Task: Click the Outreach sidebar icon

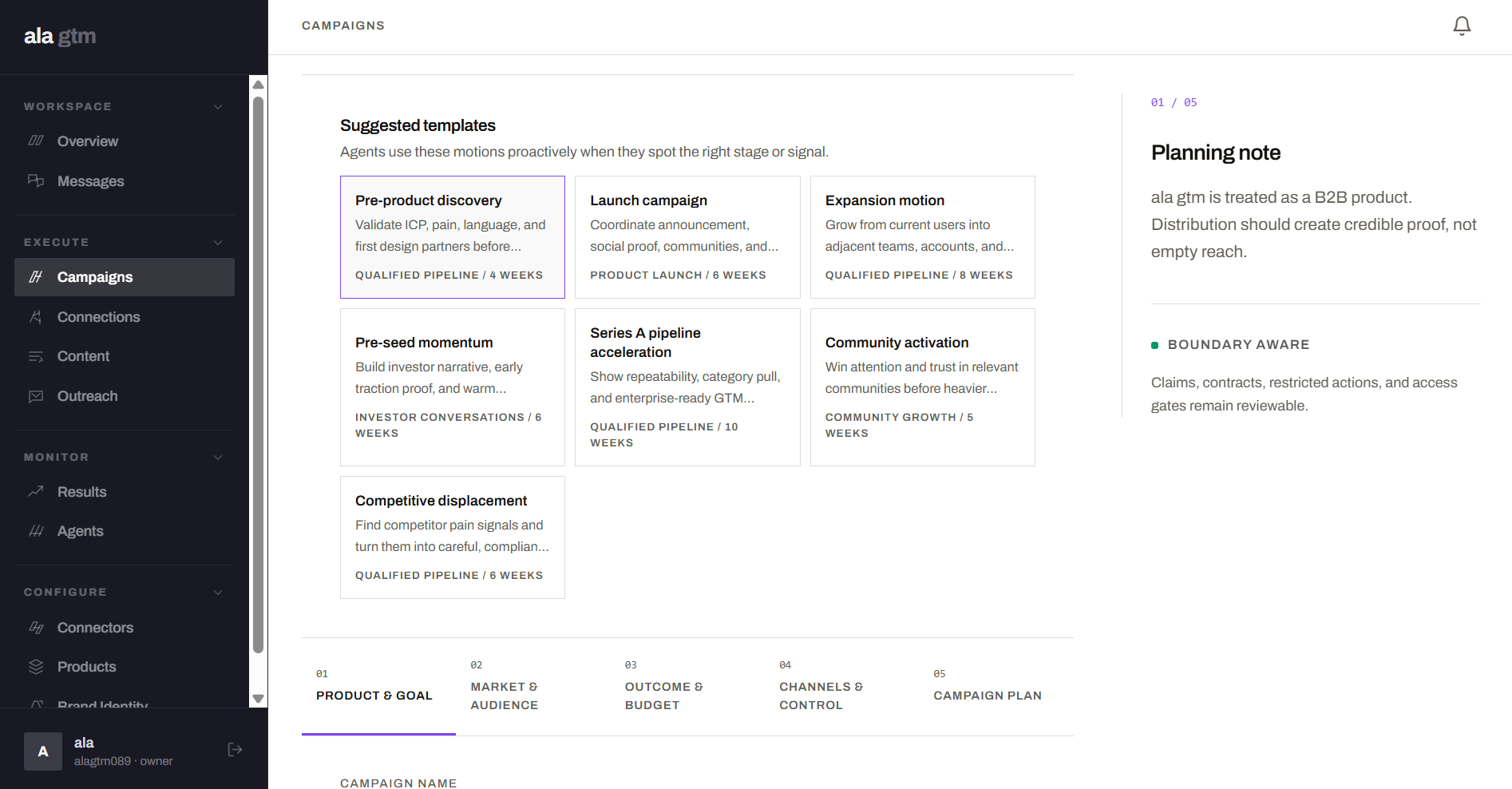Action: coord(36,396)
